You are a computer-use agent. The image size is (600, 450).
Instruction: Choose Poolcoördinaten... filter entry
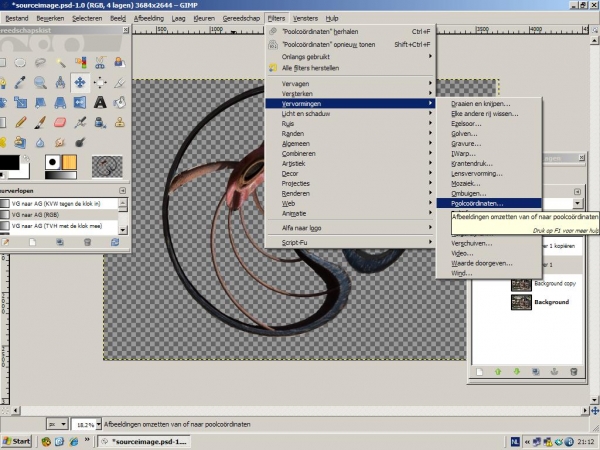[489, 203]
